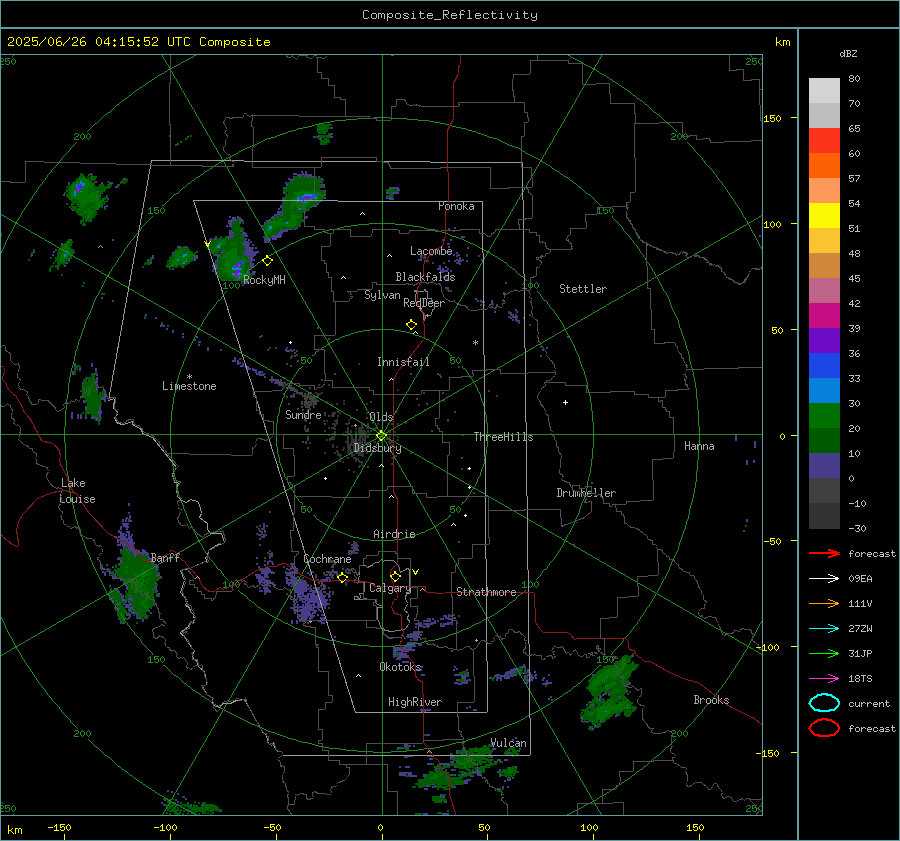Click the yellow diamond marker below RedDeer
The image size is (900, 841).
pos(412,325)
